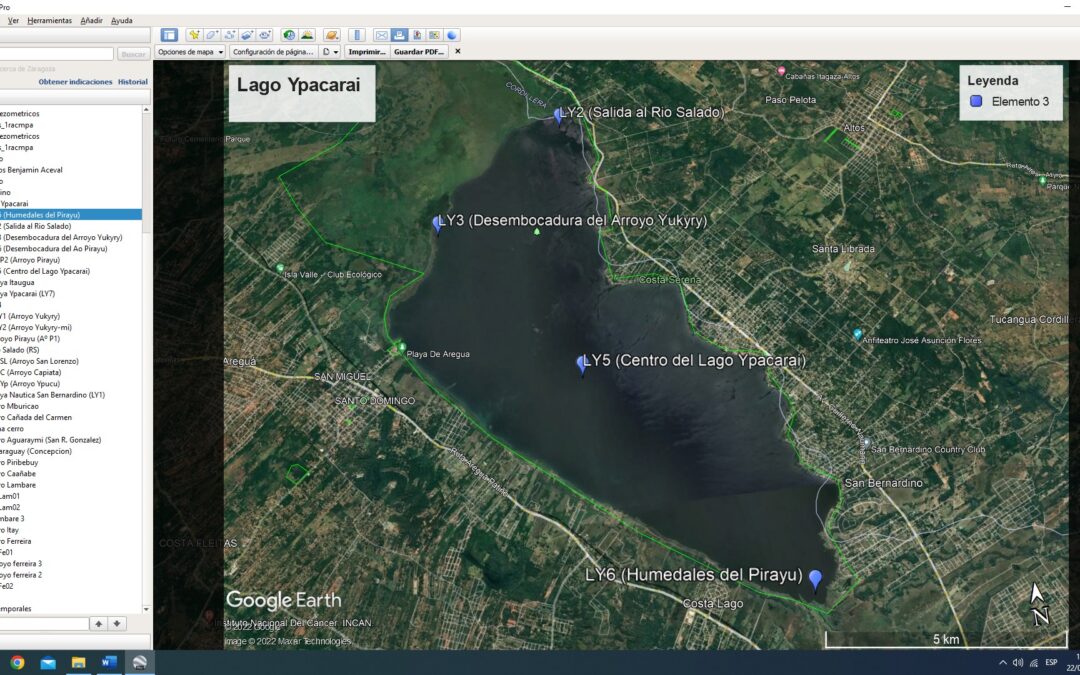Screen dimensions: 1080x675
Task: Select the Cañada del Carmen entry
Action: click(x=36, y=417)
